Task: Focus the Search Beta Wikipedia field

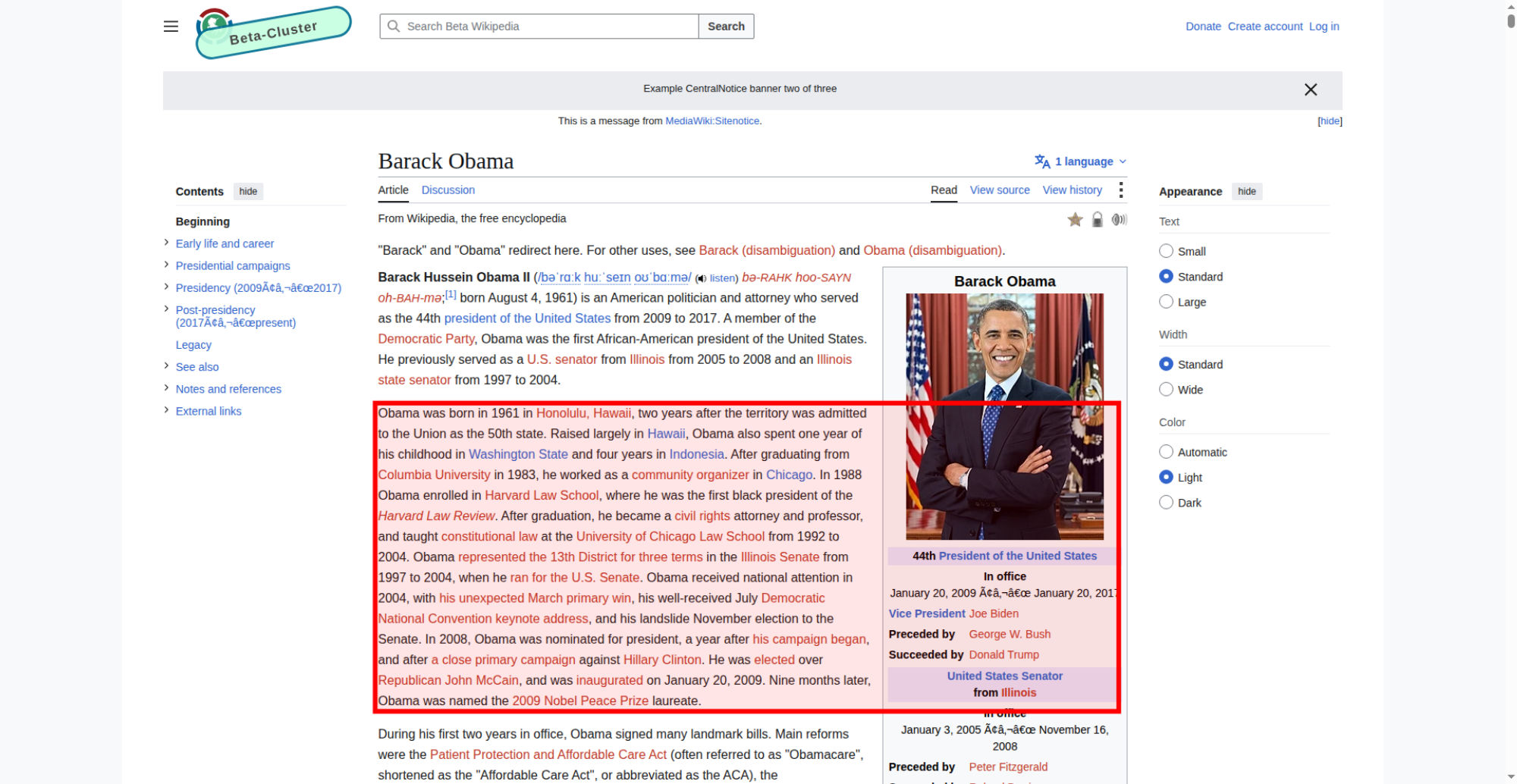Action: pos(539,27)
